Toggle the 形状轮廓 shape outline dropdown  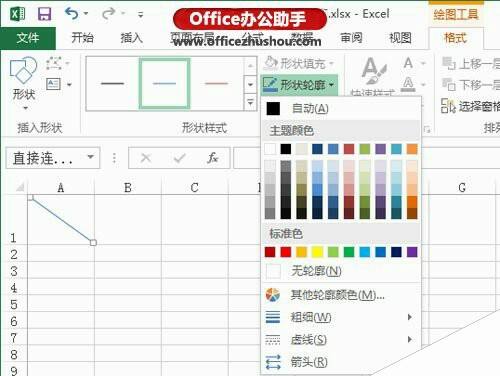299,85
